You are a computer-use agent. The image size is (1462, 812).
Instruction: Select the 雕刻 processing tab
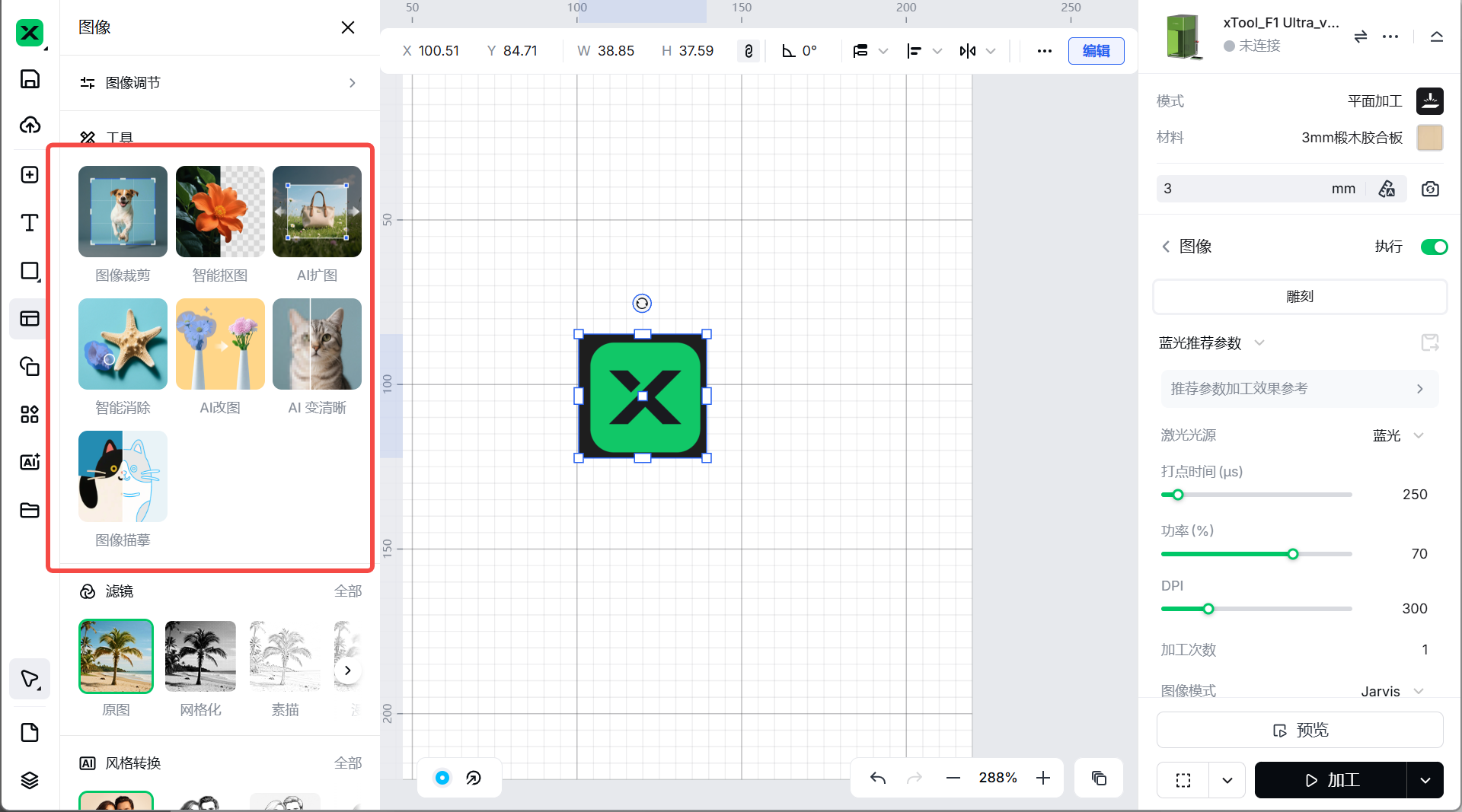1299,297
